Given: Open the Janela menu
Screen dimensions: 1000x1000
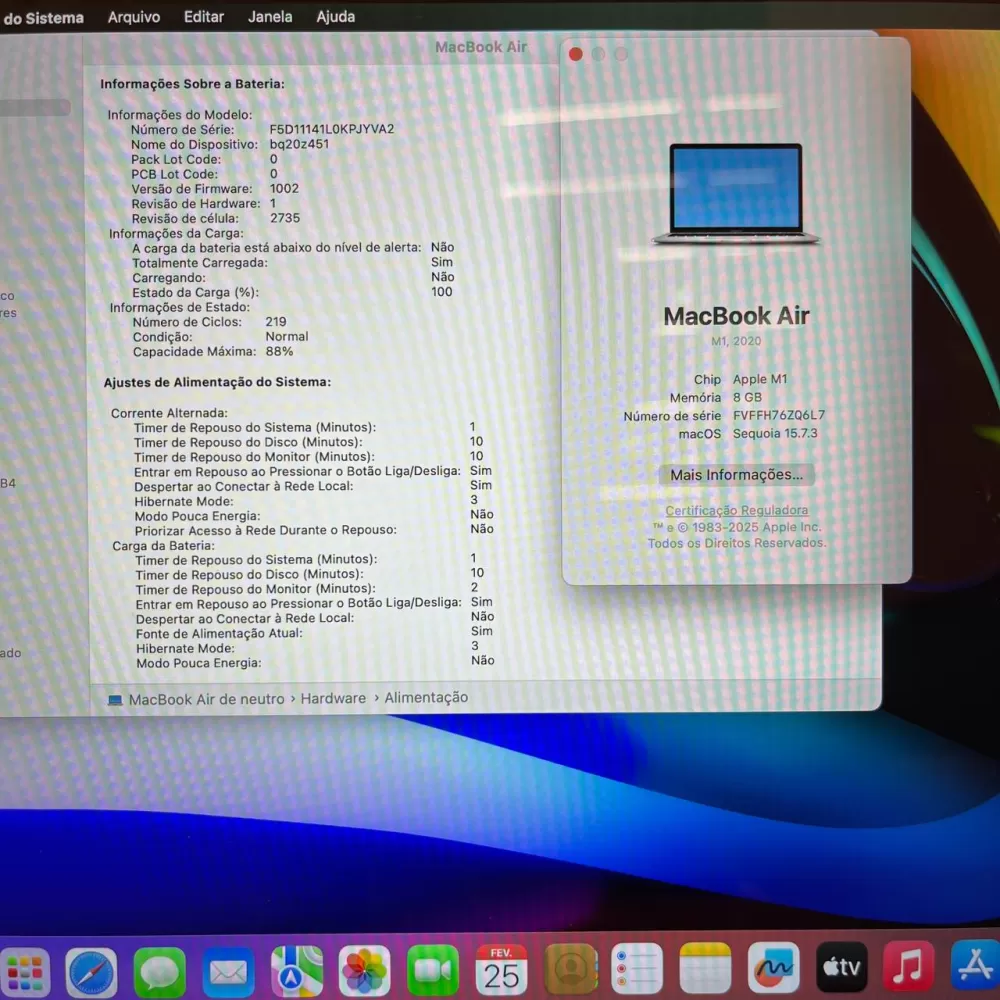Looking at the screenshot, I should pos(270,17).
